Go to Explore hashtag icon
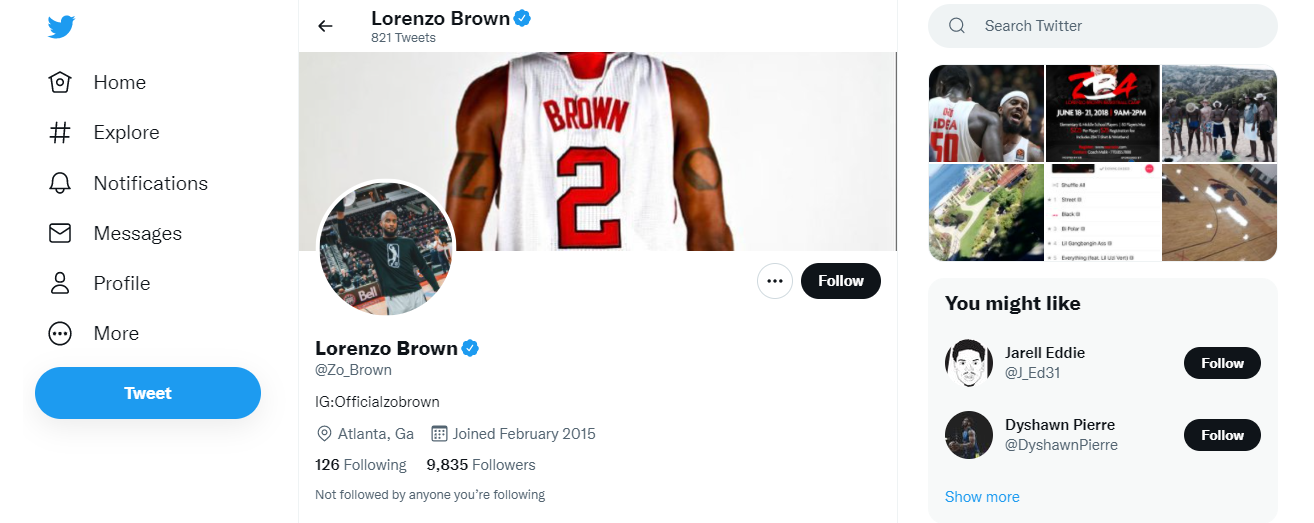Image resolution: width=1314 pixels, height=523 pixels. point(61,133)
